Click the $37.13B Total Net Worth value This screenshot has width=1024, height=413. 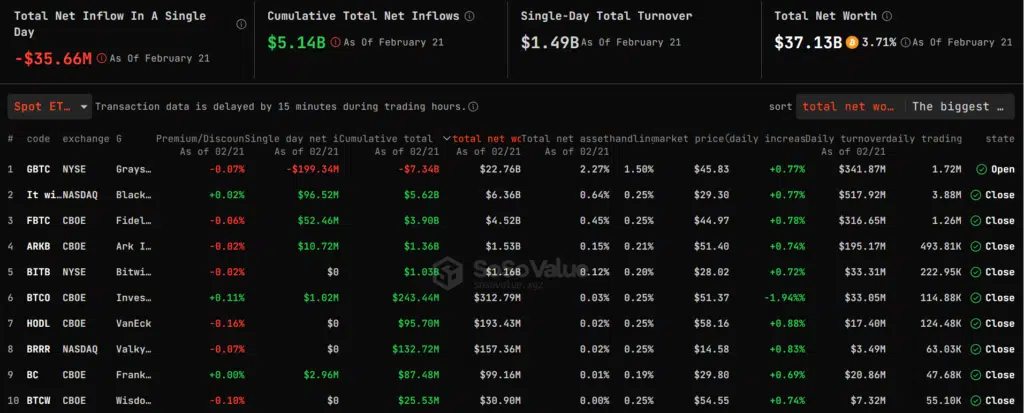[808, 42]
